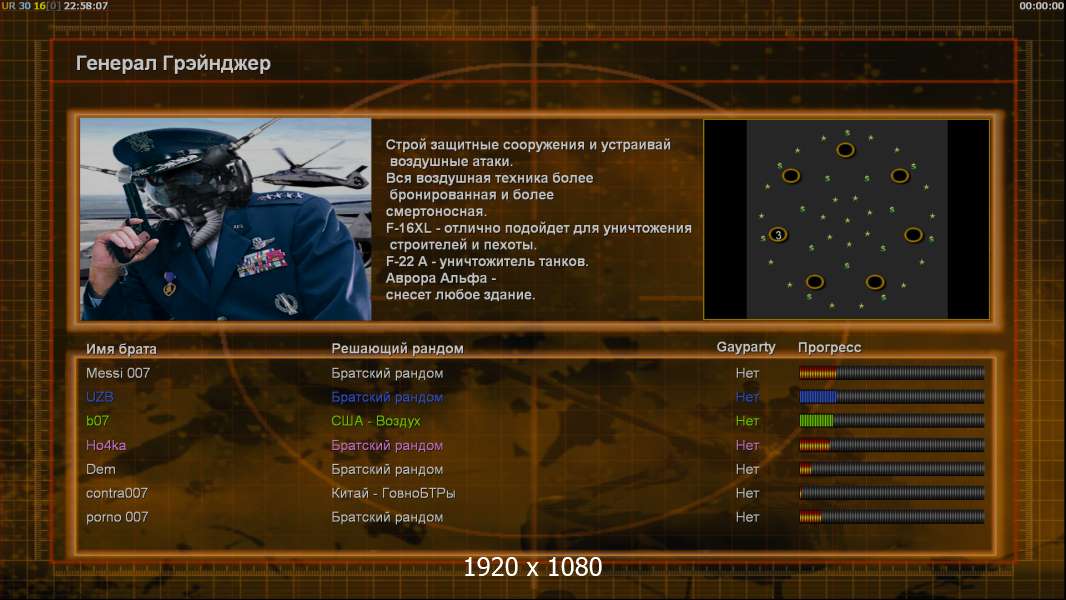Click the "00:00:00" timer readout
The image size is (1066, 600).
click(x=1042, y=5)
